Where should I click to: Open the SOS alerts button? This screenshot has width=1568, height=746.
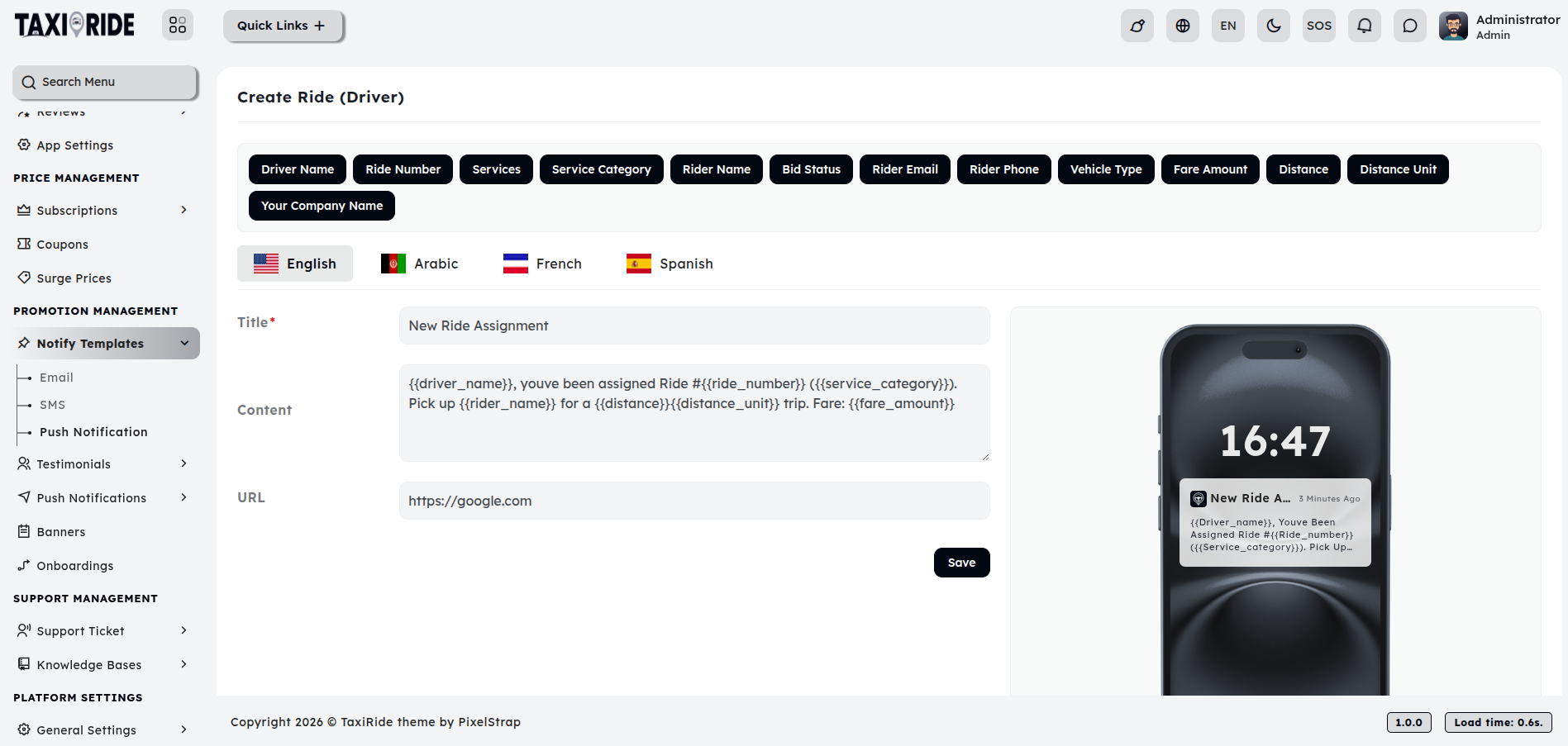pos(1319,26)
